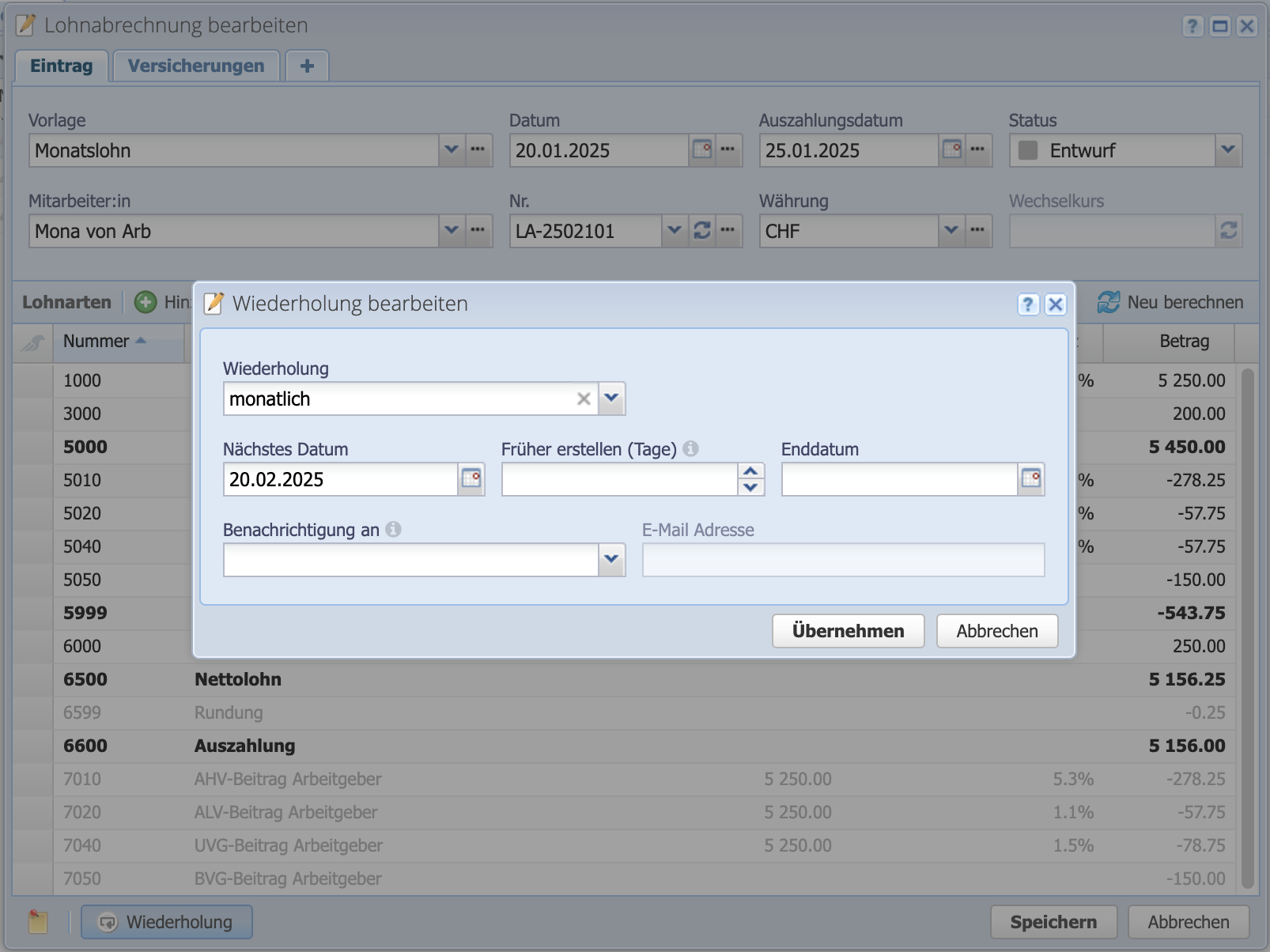This screenshot has width=1270, height=952.
Task: Switch to the Versicherungen tab
Action: [196, 66]
